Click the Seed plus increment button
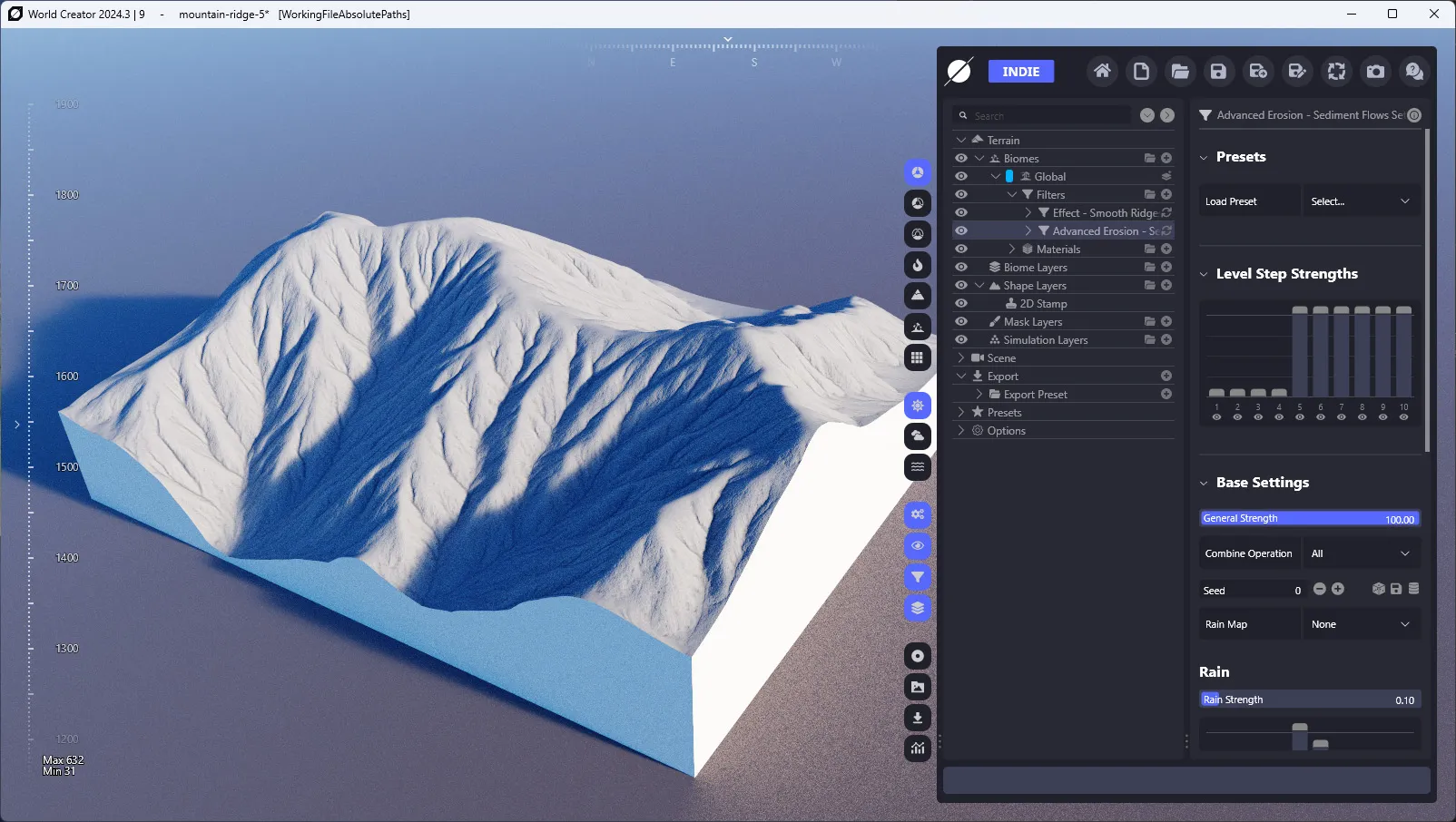The width and height of the screenshot is (1456, 822). [x=1338, y=589]
